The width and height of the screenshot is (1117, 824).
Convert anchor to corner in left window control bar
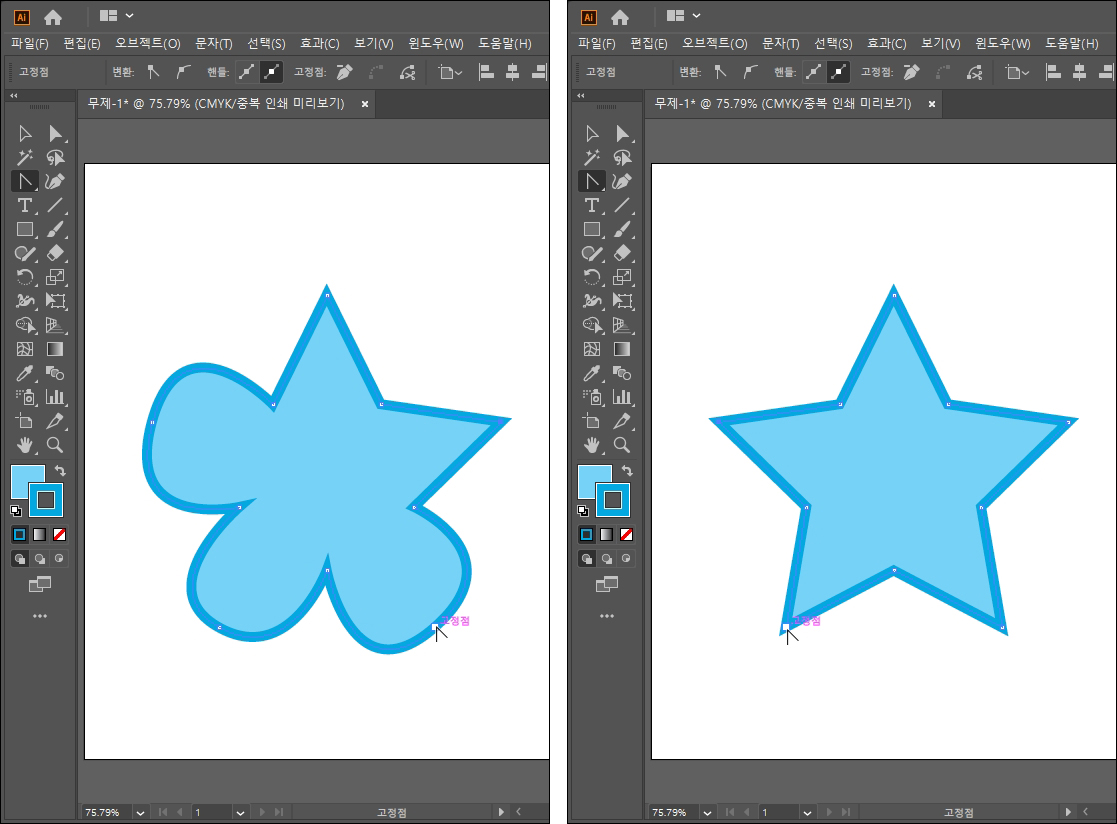tap(153, 72)
